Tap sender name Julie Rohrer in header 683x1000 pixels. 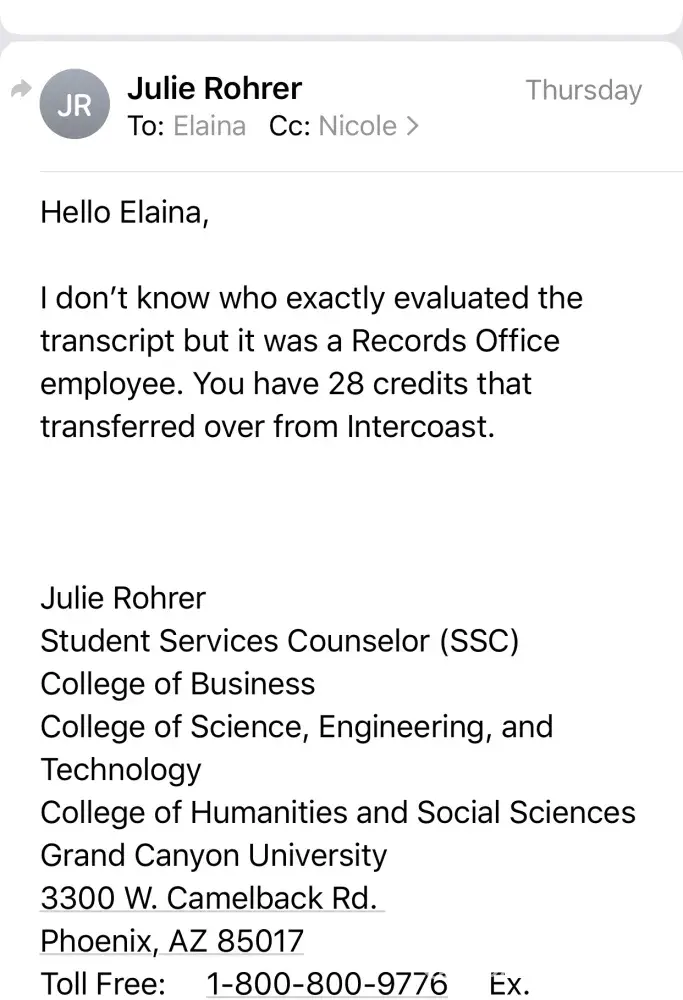[x=214, y=89]
